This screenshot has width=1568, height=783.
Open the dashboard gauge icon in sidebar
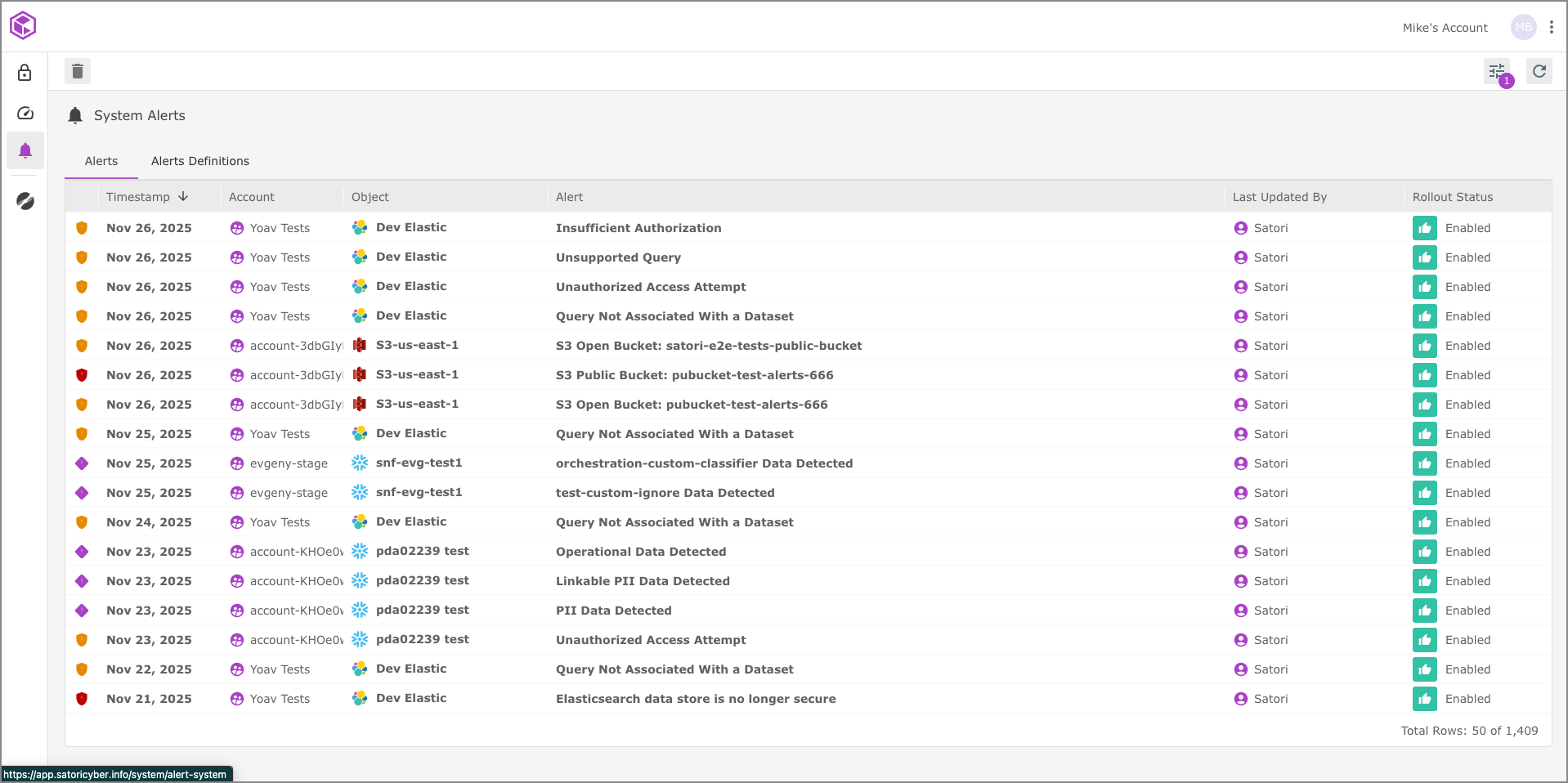click(25, 113)
